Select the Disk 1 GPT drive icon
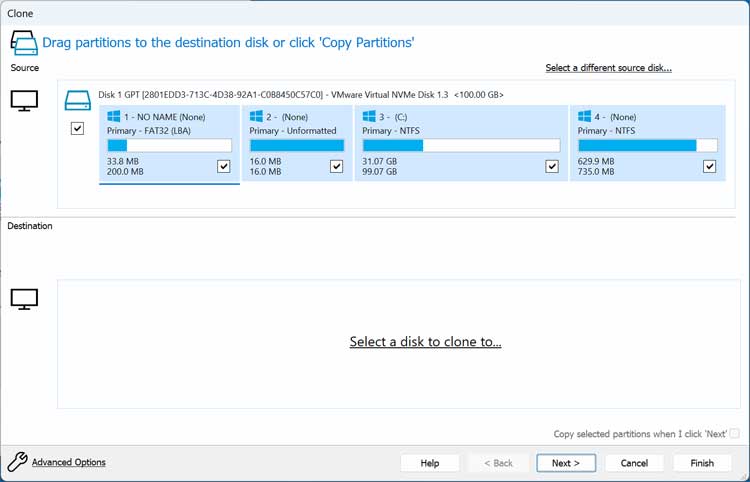The width and height of the screenshot is (750, 482). [77, 101]
